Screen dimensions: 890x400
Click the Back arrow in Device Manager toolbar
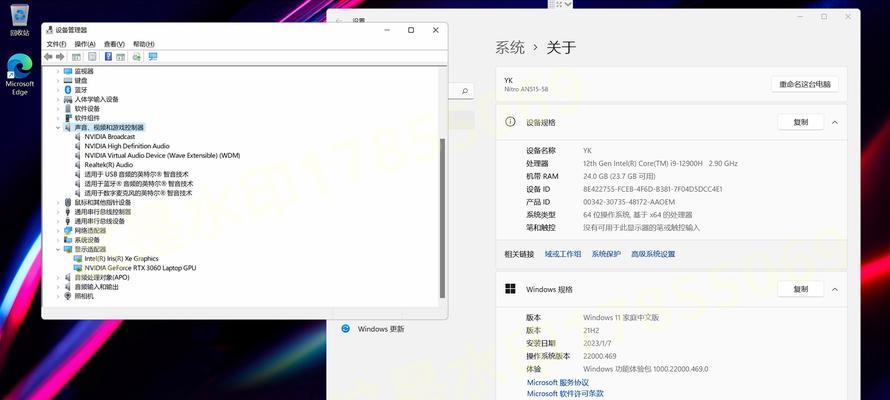48,57
